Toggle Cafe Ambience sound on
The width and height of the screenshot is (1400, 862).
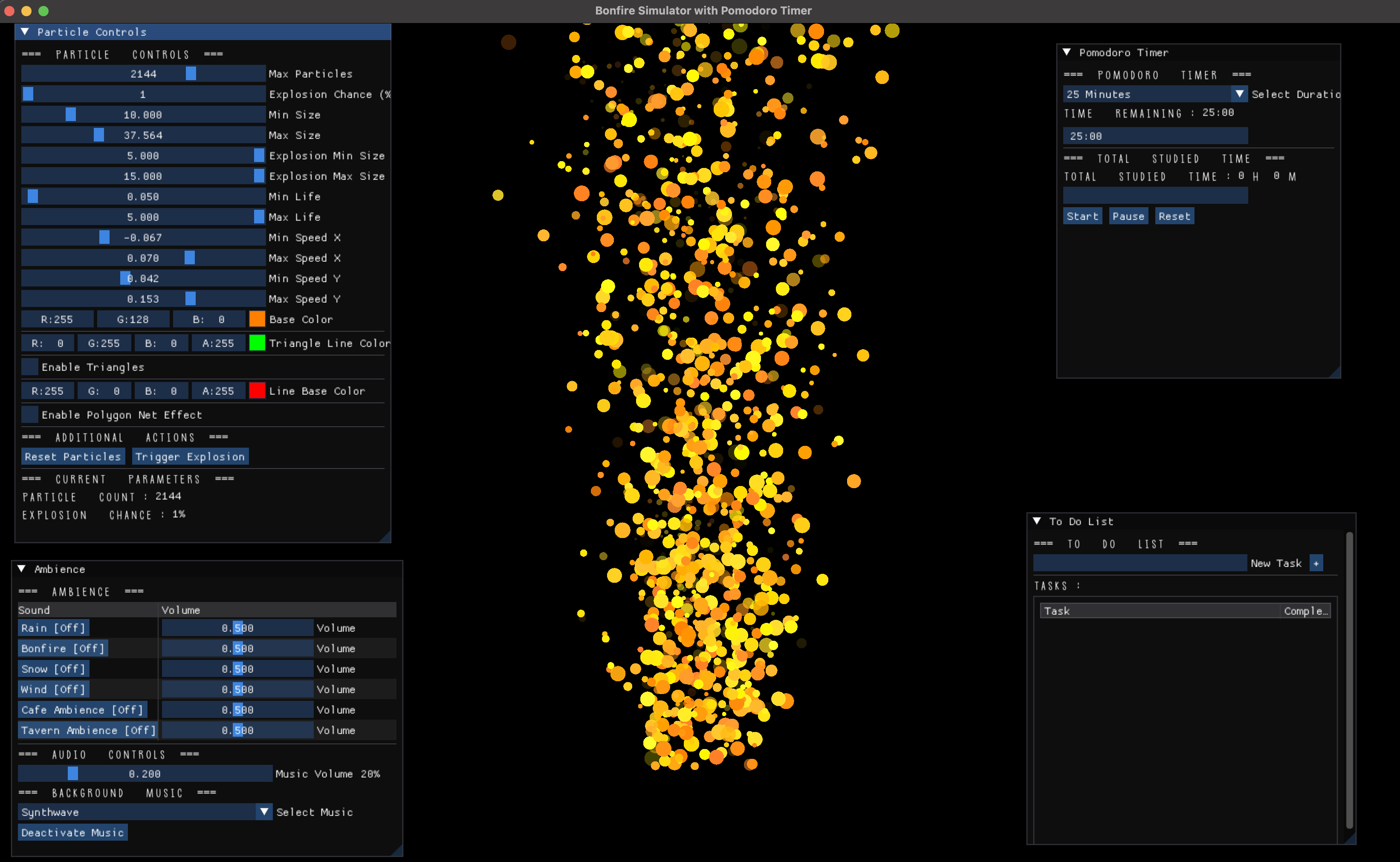(83, 710)
